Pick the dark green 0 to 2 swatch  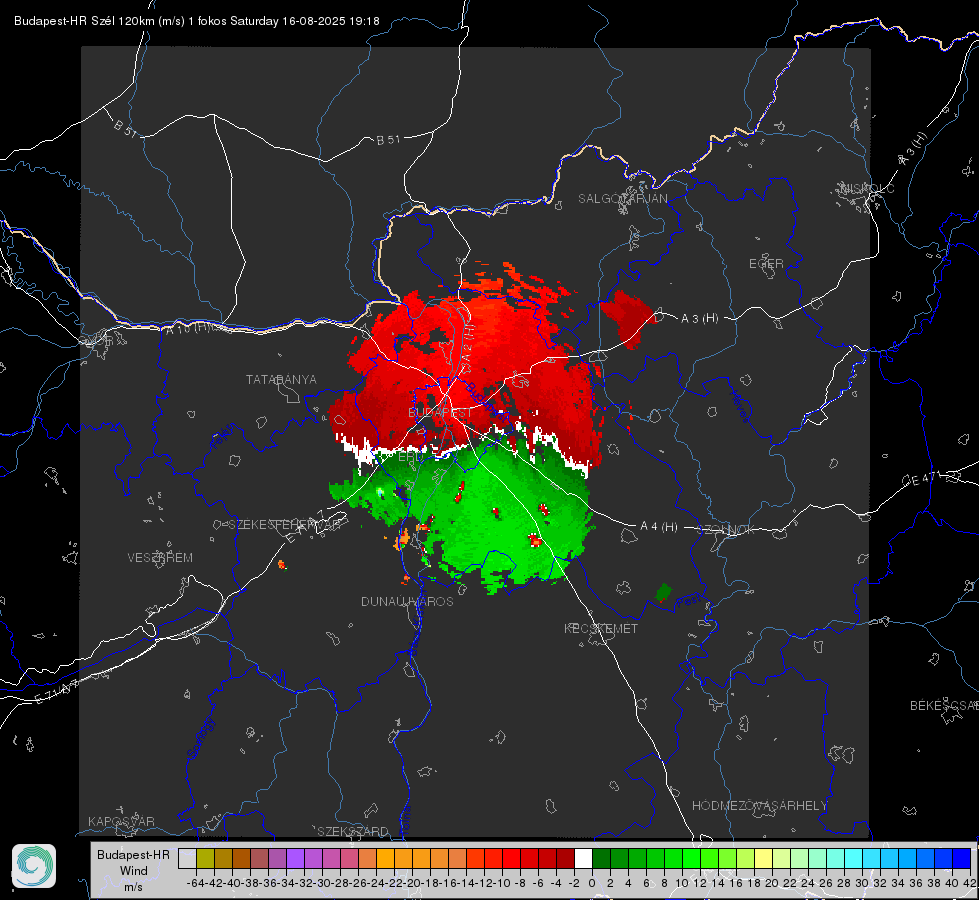pos(601,859)
